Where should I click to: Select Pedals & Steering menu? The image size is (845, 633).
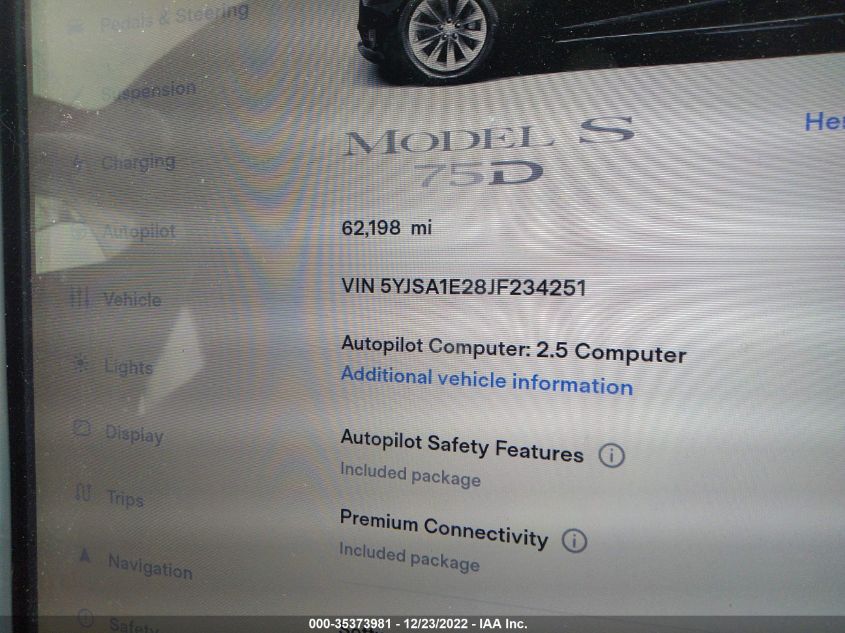pyautogui.click(x=174, y=18)
